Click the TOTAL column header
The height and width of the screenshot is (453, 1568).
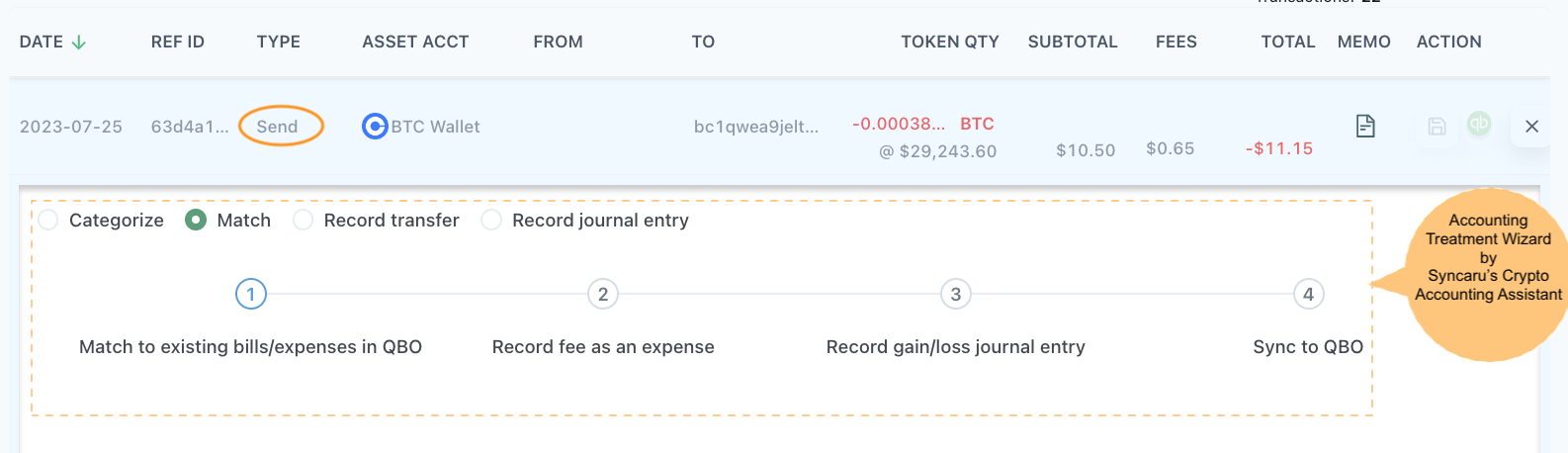(1288, 42)
